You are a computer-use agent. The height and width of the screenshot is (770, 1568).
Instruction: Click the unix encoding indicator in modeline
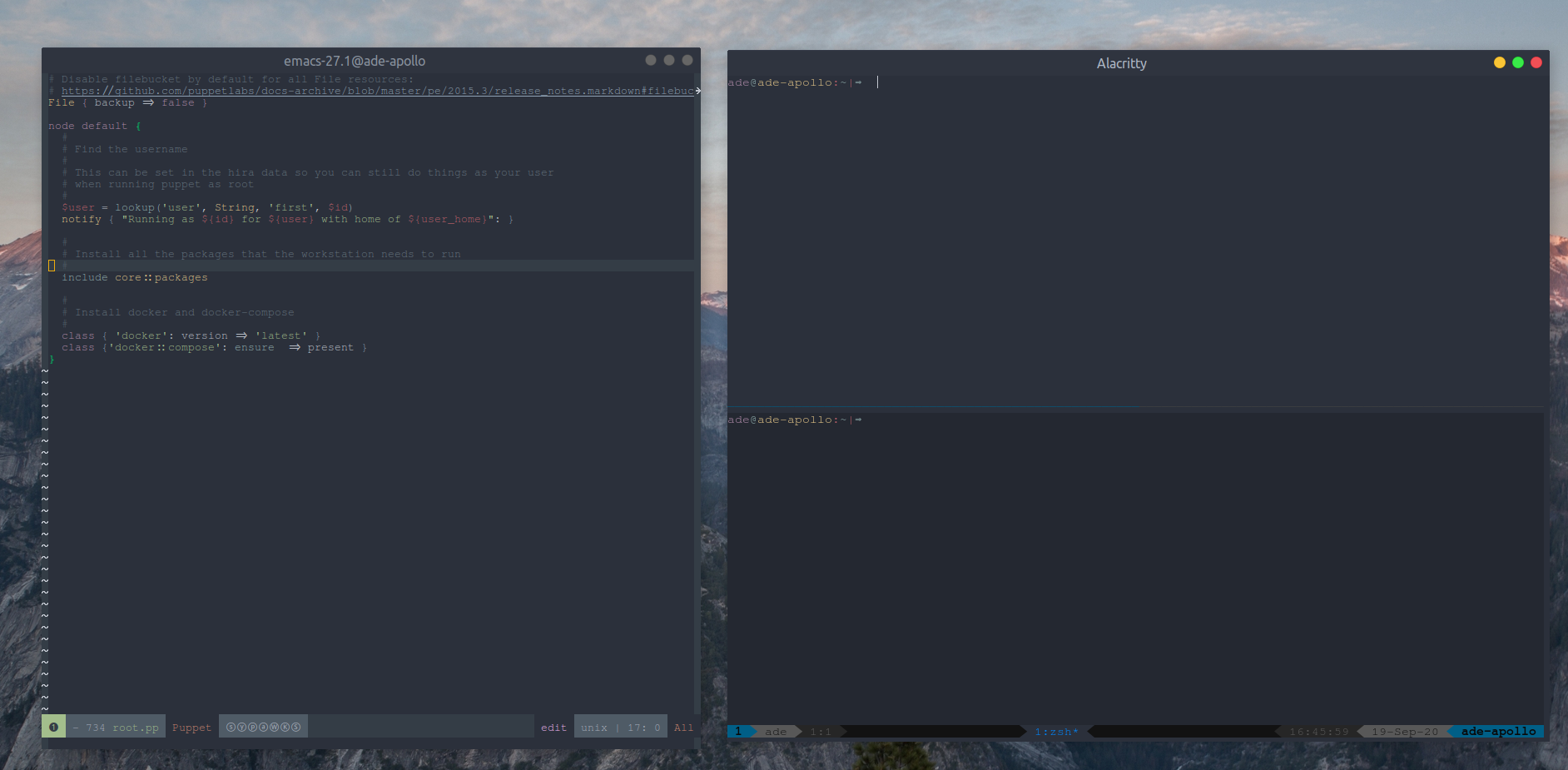(593, 728)
